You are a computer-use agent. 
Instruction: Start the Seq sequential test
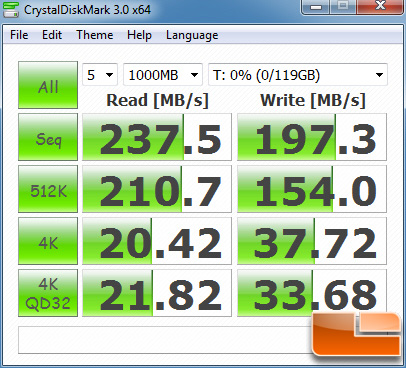coord(48,137)
